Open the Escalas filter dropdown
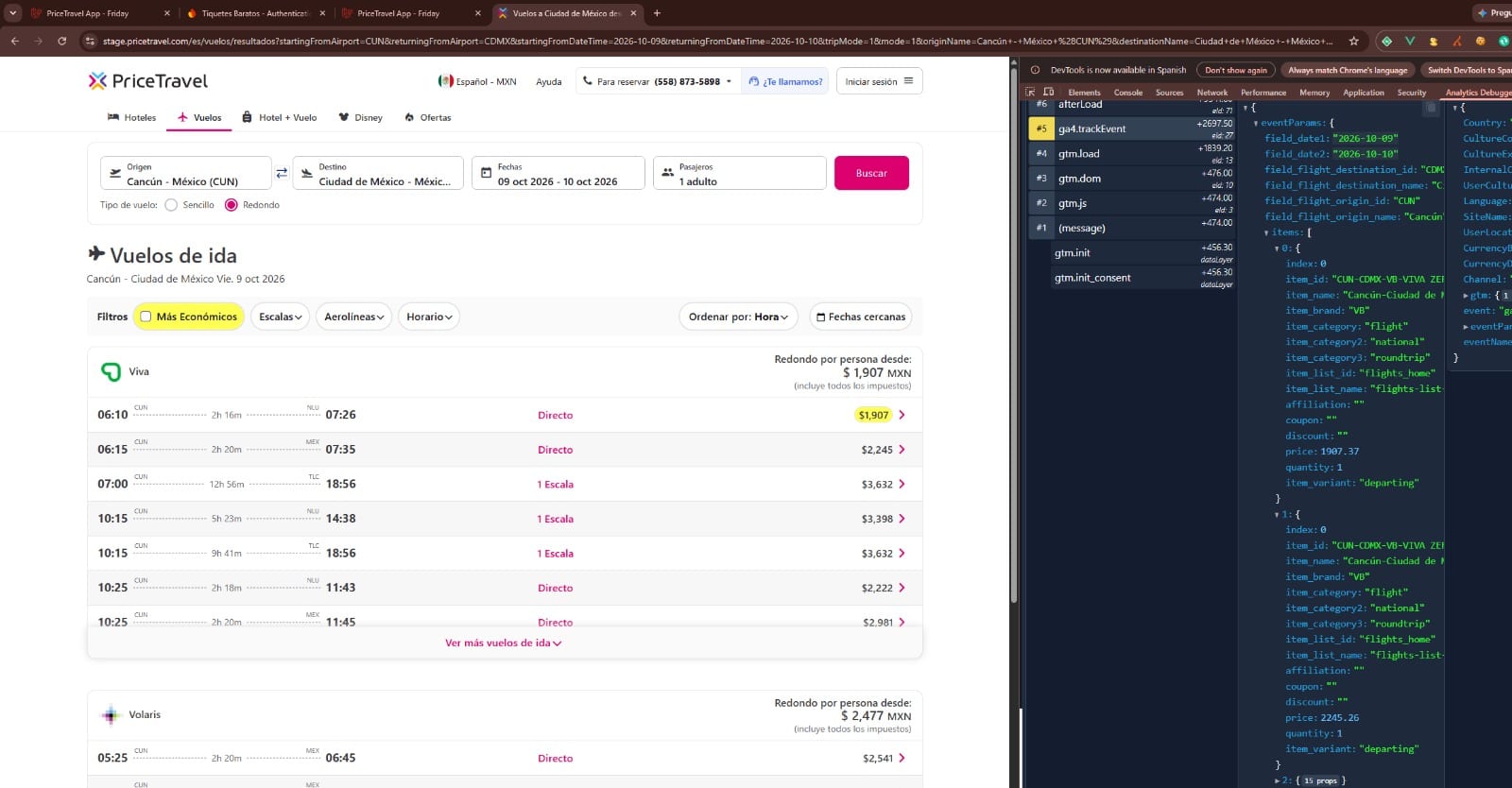 click(x=281, y=317)
